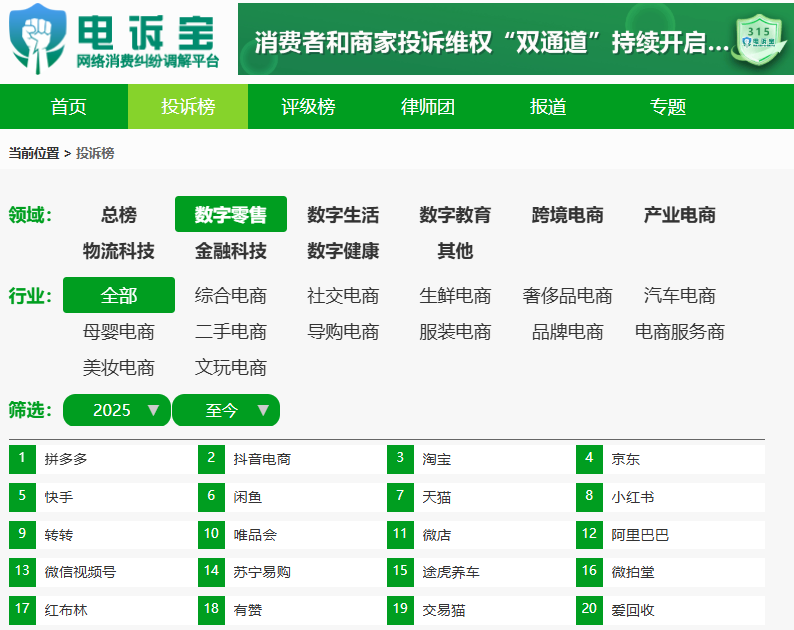Image resolution: width=794 pixels, height=630 pixels.
Task: Select the 投诉榜 navigation tab
Action: point(188,106)
